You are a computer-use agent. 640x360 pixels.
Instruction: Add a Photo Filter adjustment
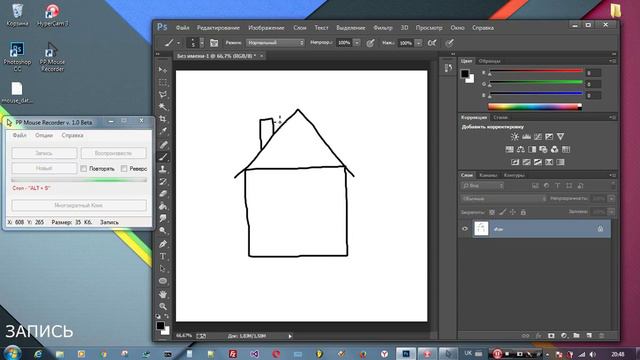(543, 149)
